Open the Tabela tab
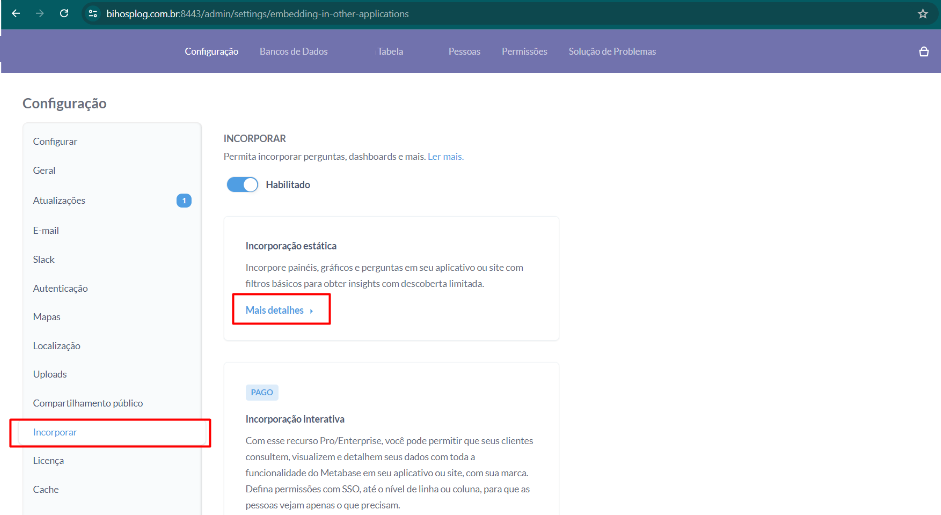941x515 pixels. (391, 52)
